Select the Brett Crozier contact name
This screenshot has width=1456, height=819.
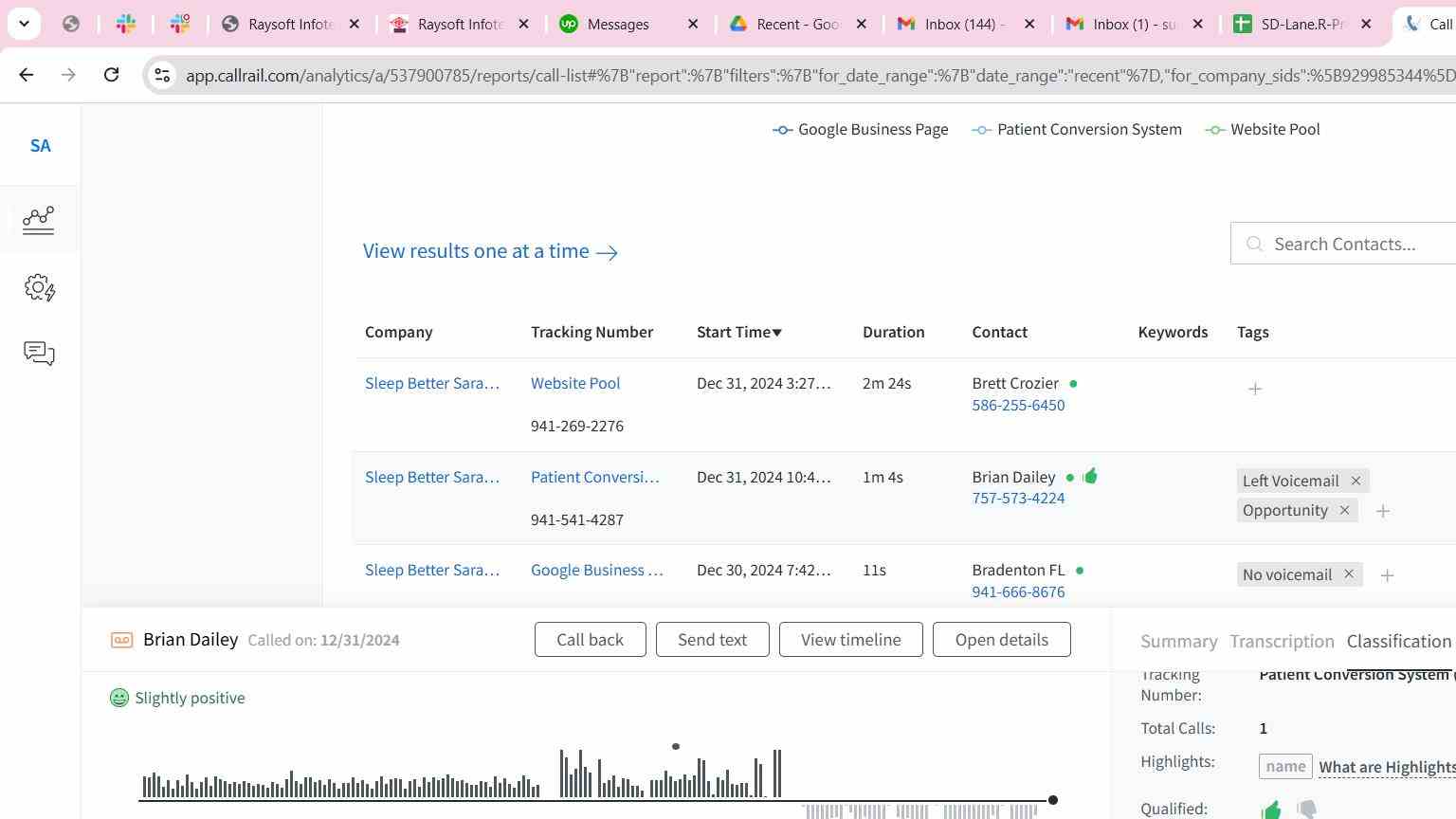pyautogui.click(x=1015, y=383)
